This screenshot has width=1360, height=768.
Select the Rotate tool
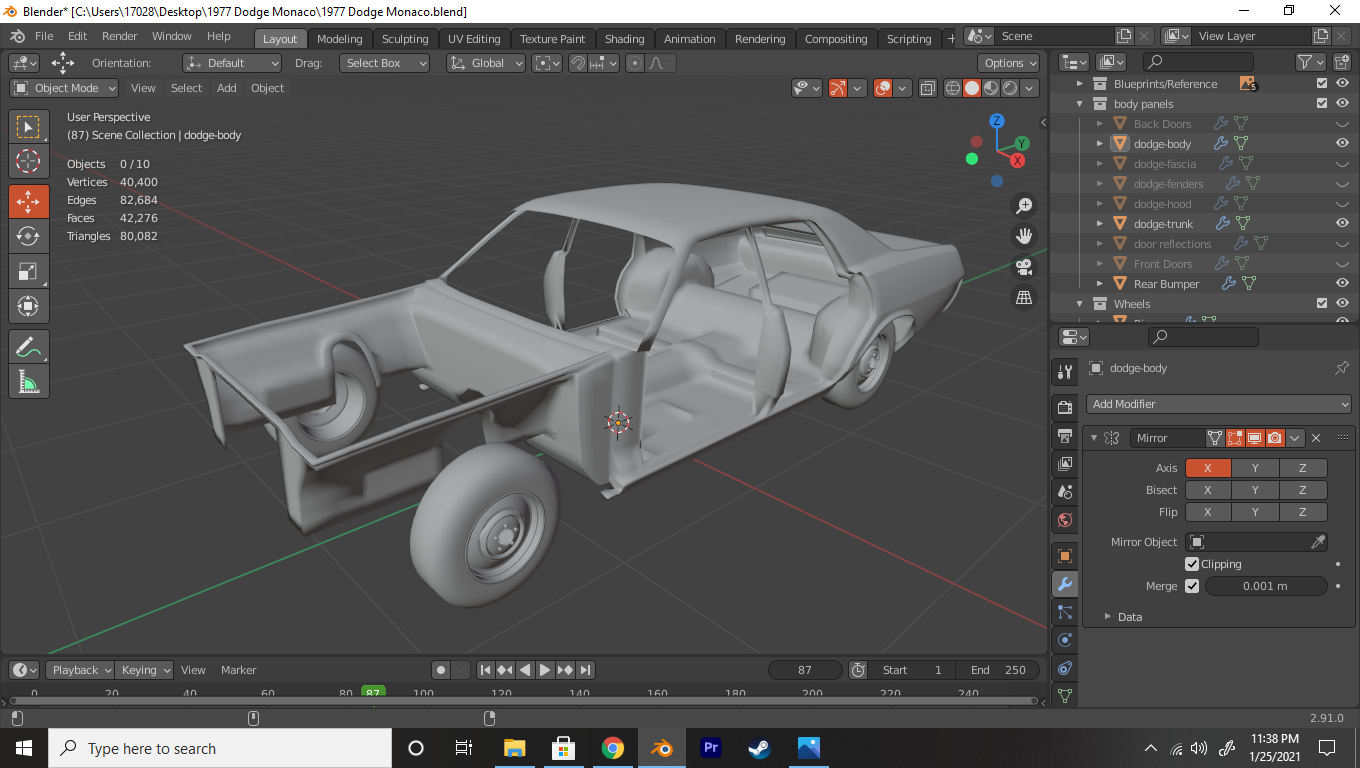pyautogui.click(x=28, y=236)
